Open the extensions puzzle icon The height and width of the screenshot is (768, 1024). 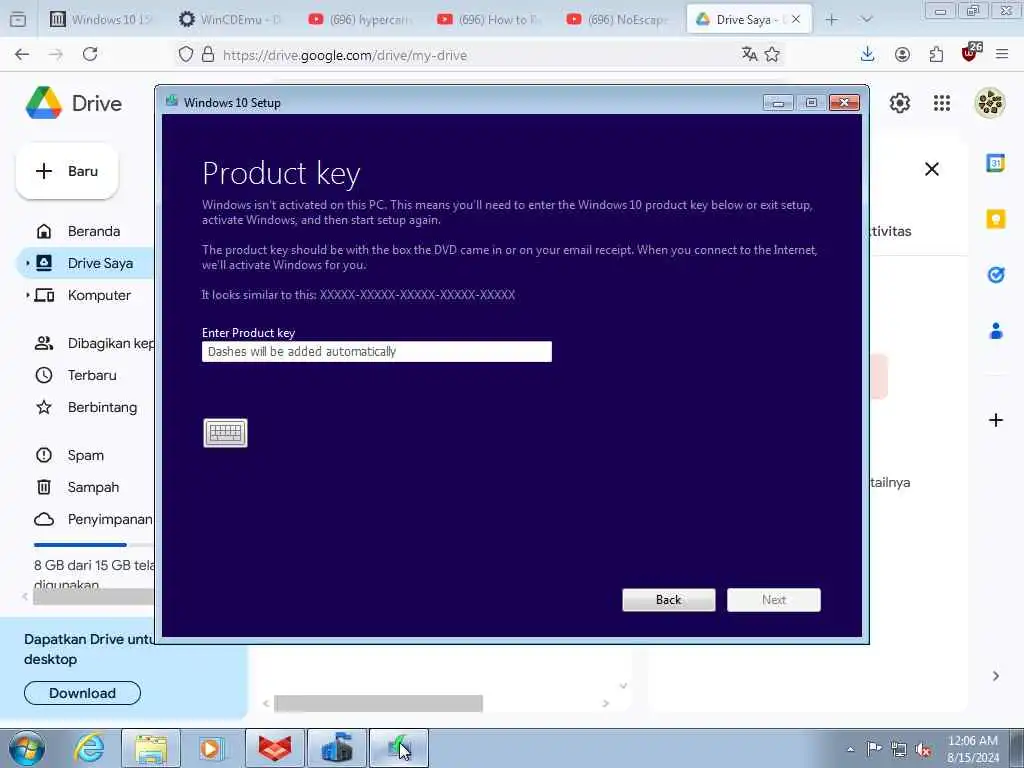[936, 54]
